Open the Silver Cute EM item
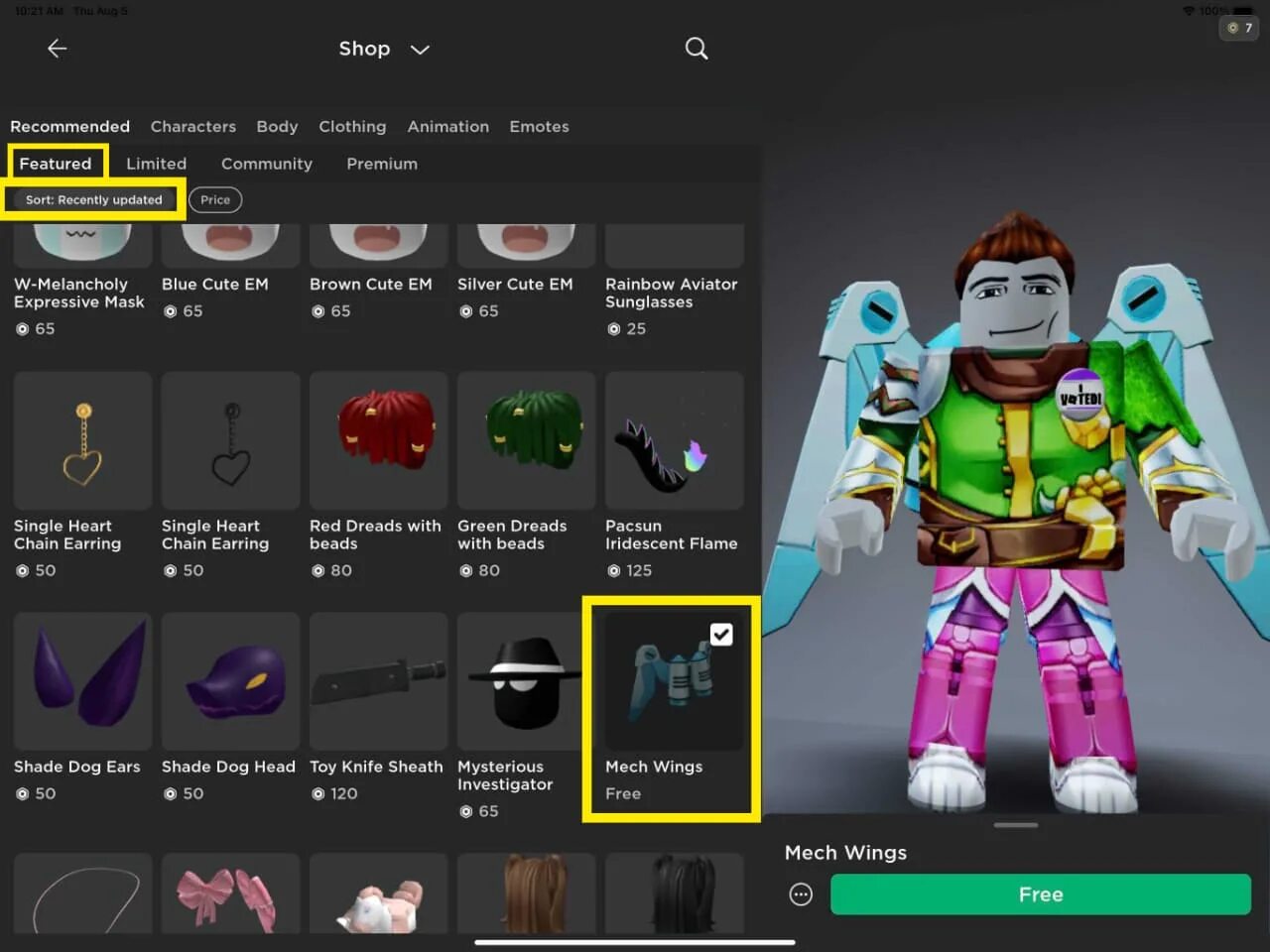Image resolution: width=1270 pixels, height=952 pixels. pyautogui.click(x=527, y=246)
